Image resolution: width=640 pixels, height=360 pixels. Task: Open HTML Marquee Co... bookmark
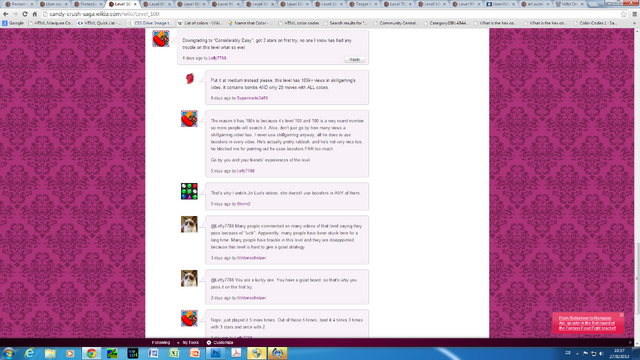coord(50,23)
